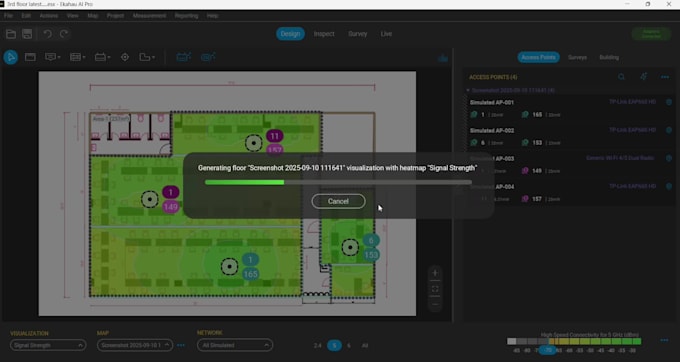This screenshot has width=680, height=362.
Task: Open the Network All Simulated dropdown
Action: point(235,345)
